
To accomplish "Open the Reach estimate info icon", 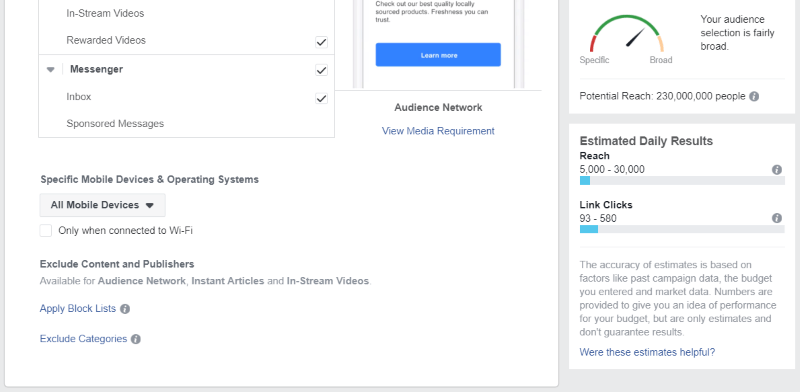I will [777, 170].
